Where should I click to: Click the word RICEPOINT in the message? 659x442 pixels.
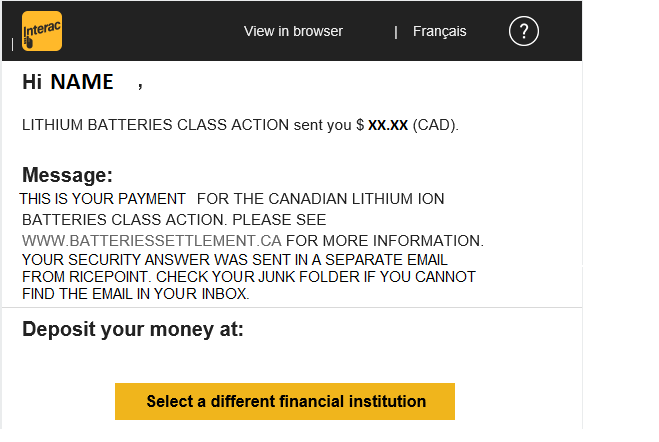coord(108,277)
